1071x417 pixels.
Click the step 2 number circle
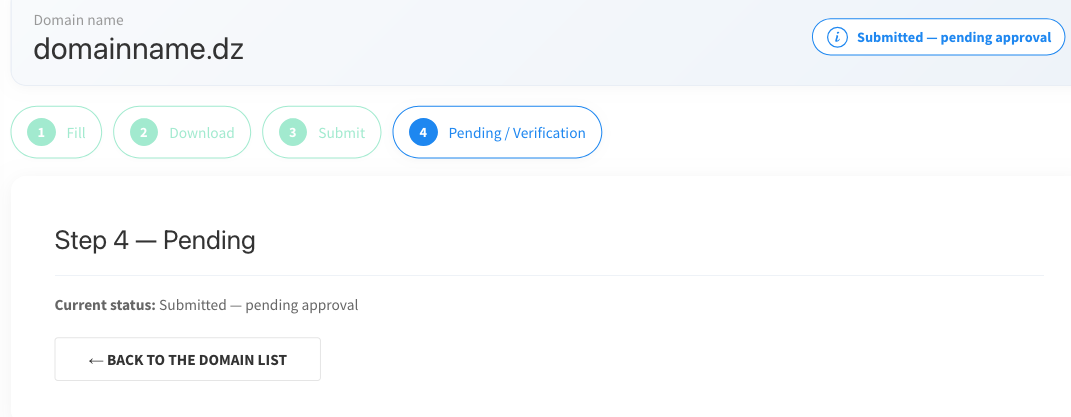[144, 132]
